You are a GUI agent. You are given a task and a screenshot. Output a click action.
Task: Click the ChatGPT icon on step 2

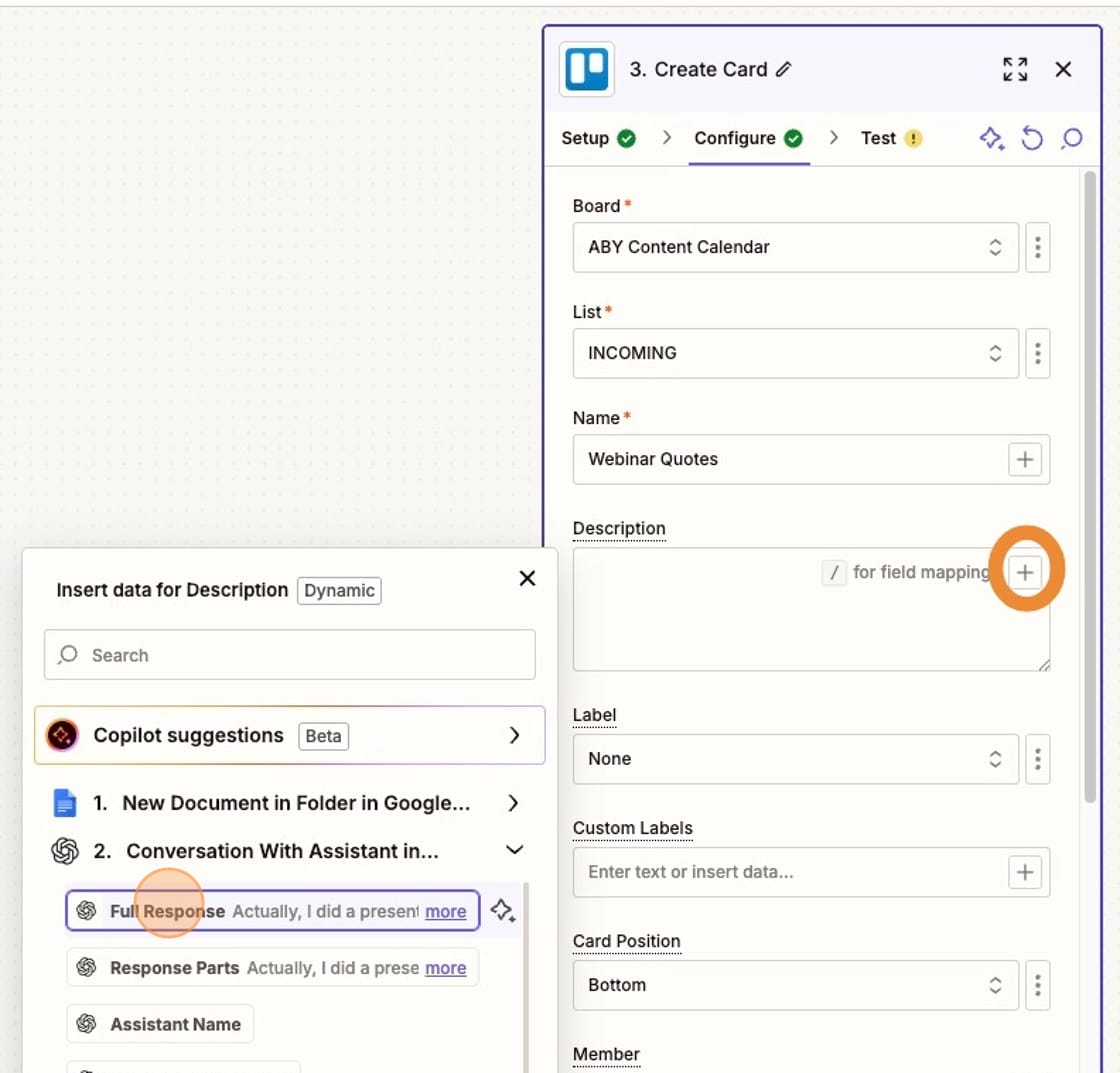click(66, 851)
